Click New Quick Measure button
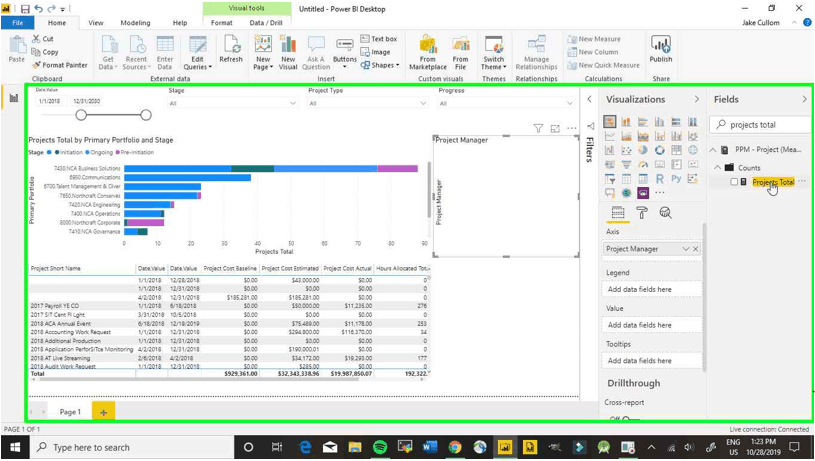The width and height of the screenshot is (815, 461). (603, 65)
